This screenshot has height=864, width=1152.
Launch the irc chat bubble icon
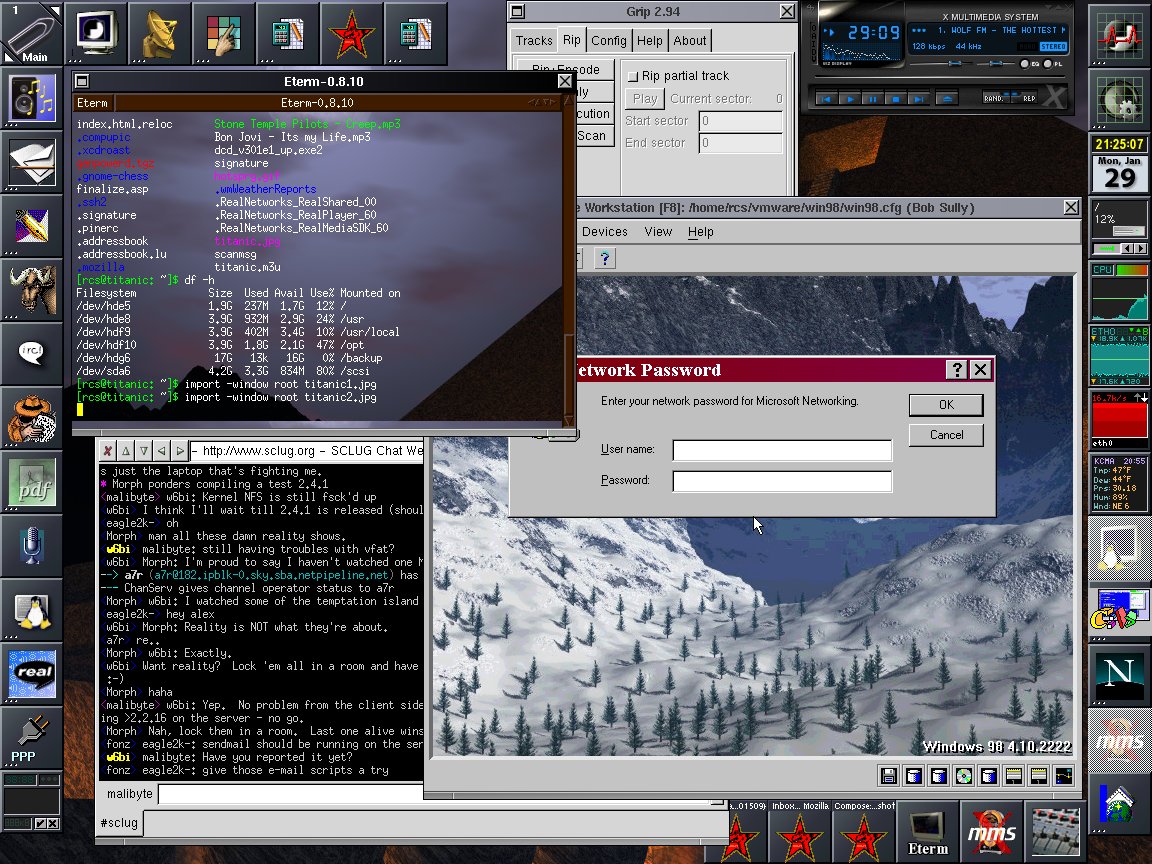point(32,354)
